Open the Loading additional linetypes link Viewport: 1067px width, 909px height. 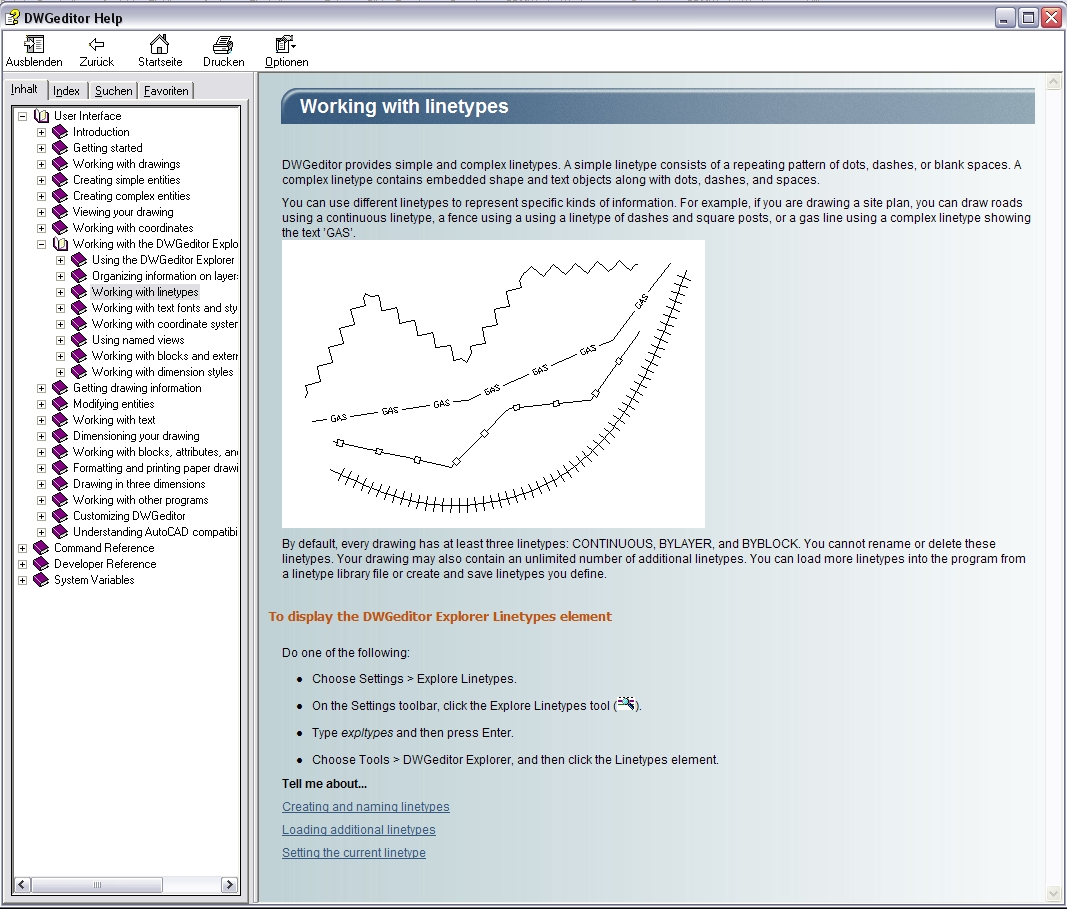click(359, 829)
